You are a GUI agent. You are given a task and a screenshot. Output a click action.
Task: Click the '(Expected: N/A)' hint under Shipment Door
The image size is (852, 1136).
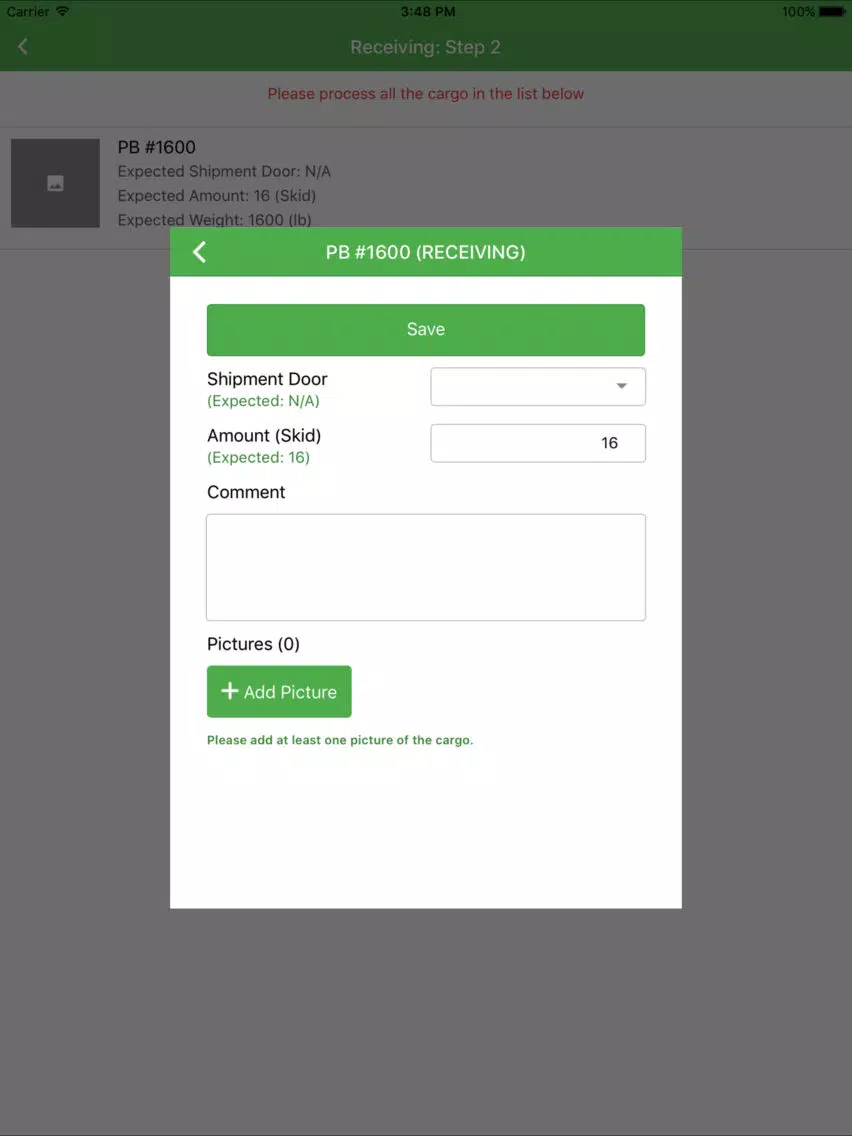point(263,401)
